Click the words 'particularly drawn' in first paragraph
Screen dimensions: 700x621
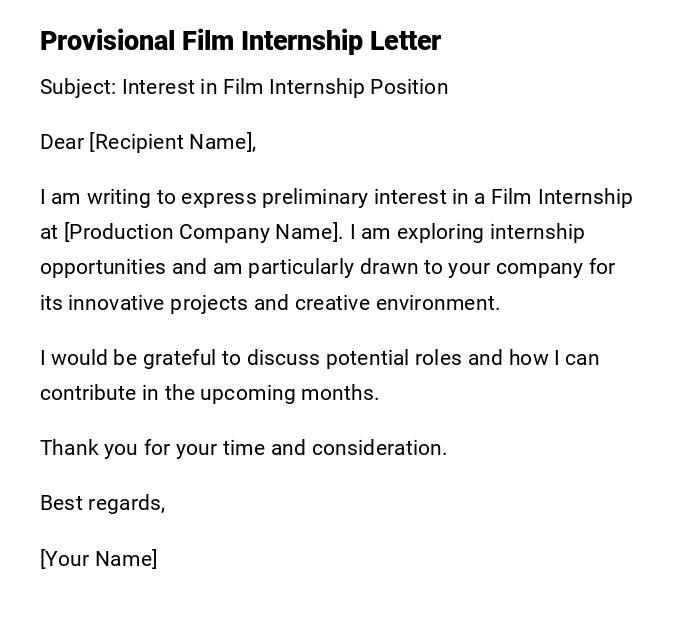(332, 267)
